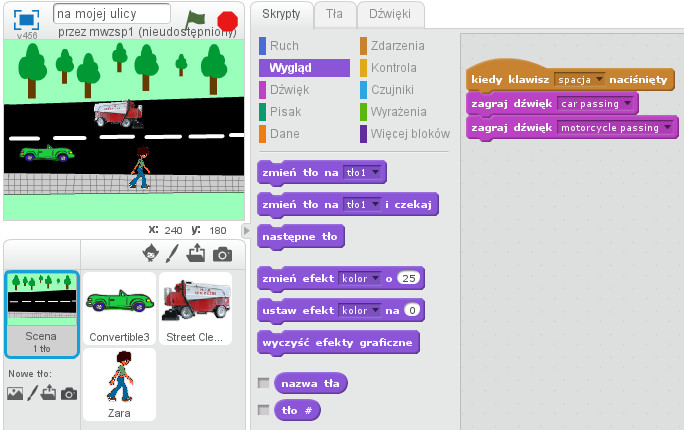Open the spacja key dropdown in the script
684x430 pixels.
579,79
